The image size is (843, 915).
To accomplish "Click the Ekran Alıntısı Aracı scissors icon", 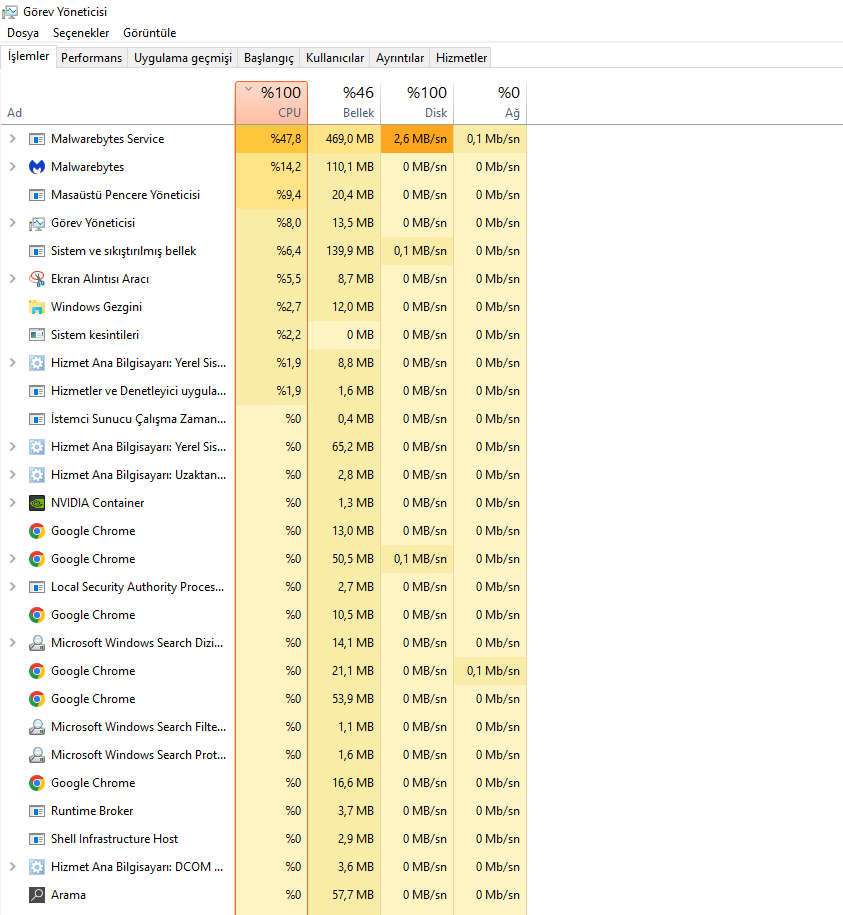I will pos(37,279).
